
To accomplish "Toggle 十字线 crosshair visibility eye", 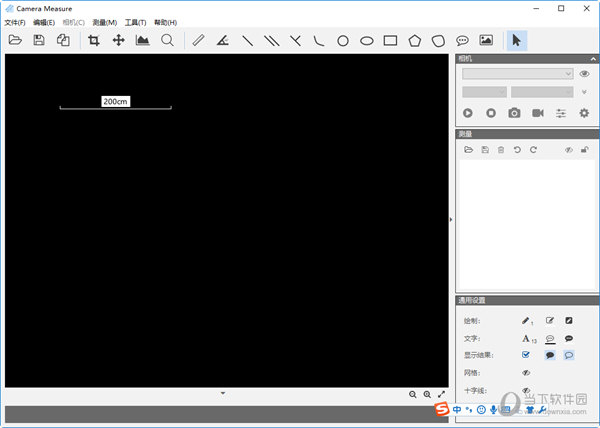I will pyautogui.click(x=526, y=390).
